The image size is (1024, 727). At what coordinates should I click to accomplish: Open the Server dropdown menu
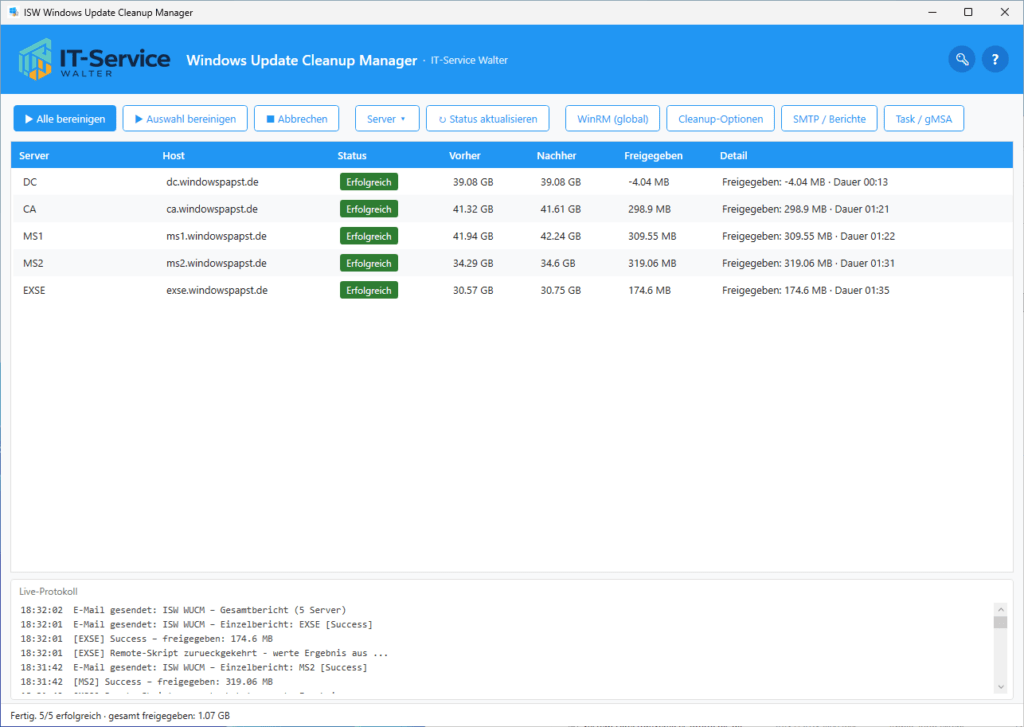pyautogui.click(x=387, y=119)
